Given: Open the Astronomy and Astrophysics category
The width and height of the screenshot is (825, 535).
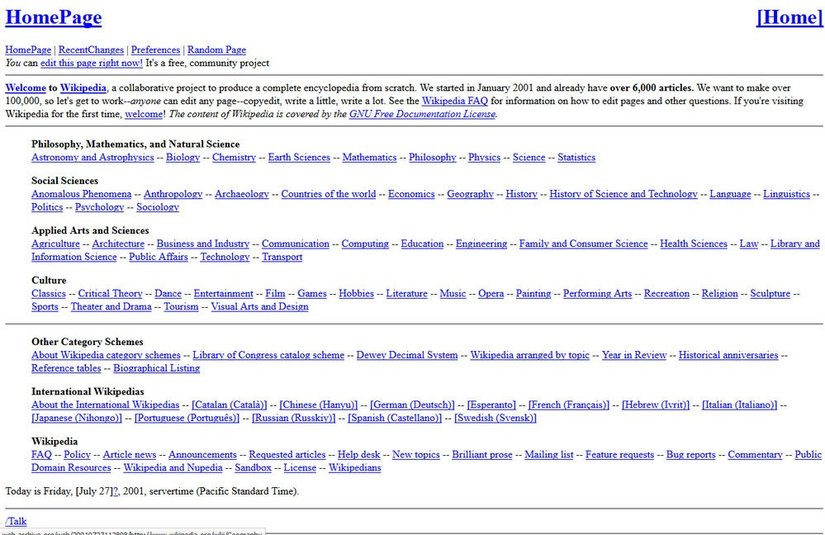Looking at the screenshot, I should 93,158.
